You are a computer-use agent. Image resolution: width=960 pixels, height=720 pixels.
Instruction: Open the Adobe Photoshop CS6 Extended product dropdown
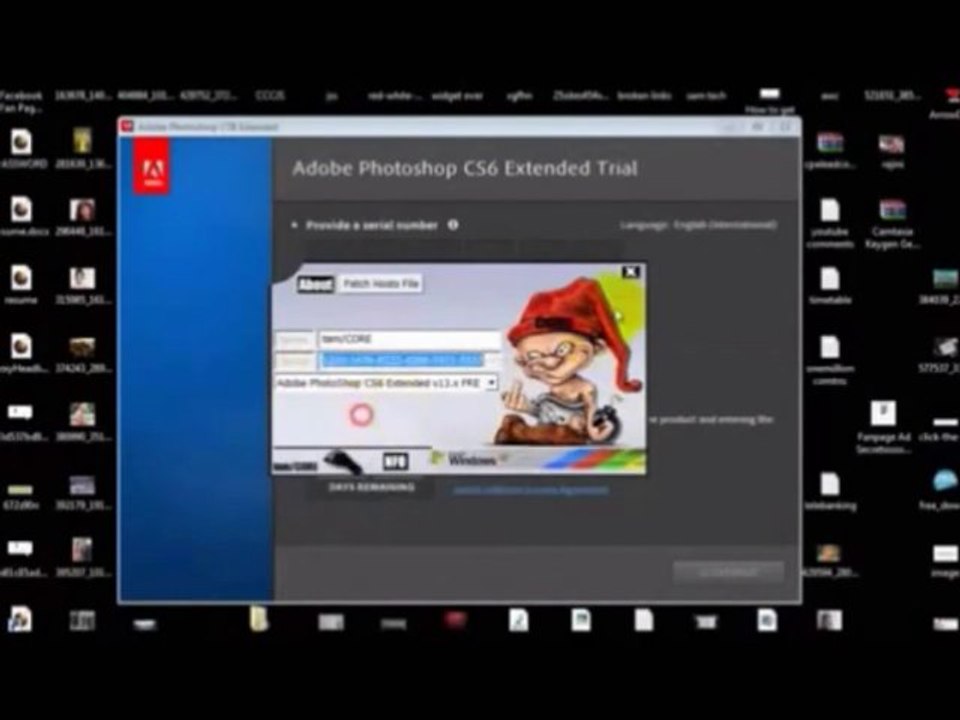[x=386, y=383]
